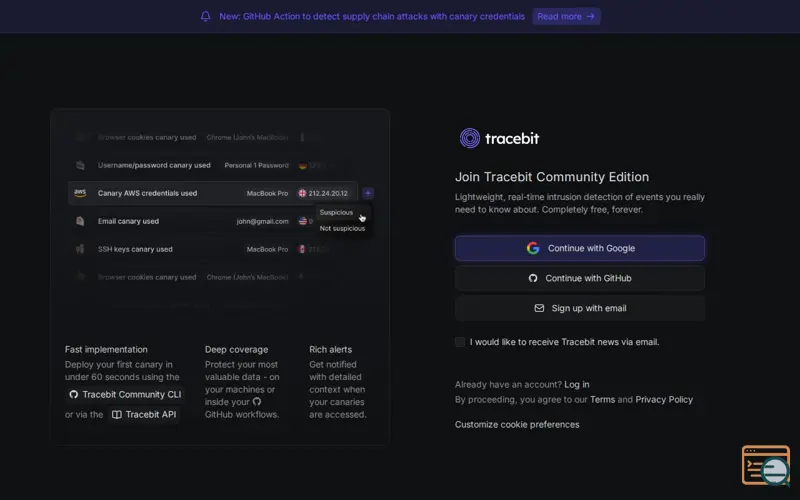Click Personal 1 Password label
Image resolution: width=800 pixels, height=500 pixels.
tap(257, 165)
